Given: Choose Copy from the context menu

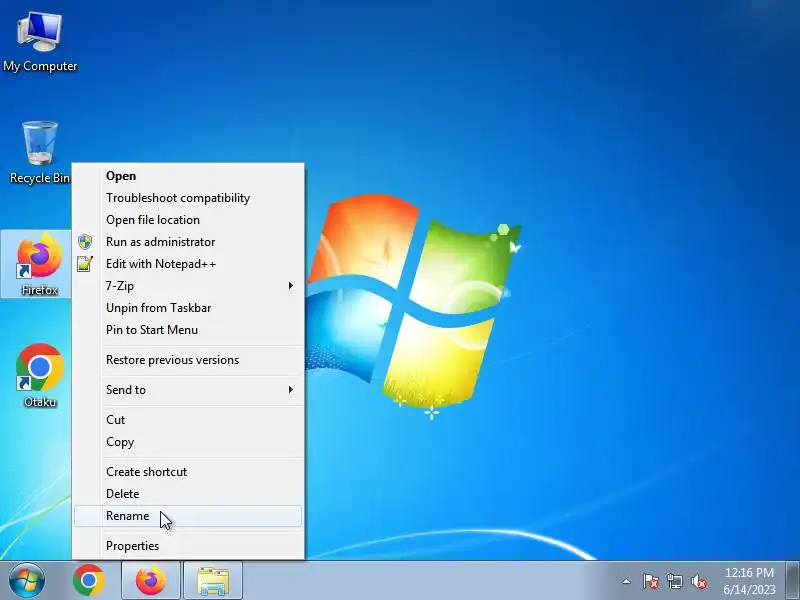Looking at the screenshot, I should coord(188,442).
